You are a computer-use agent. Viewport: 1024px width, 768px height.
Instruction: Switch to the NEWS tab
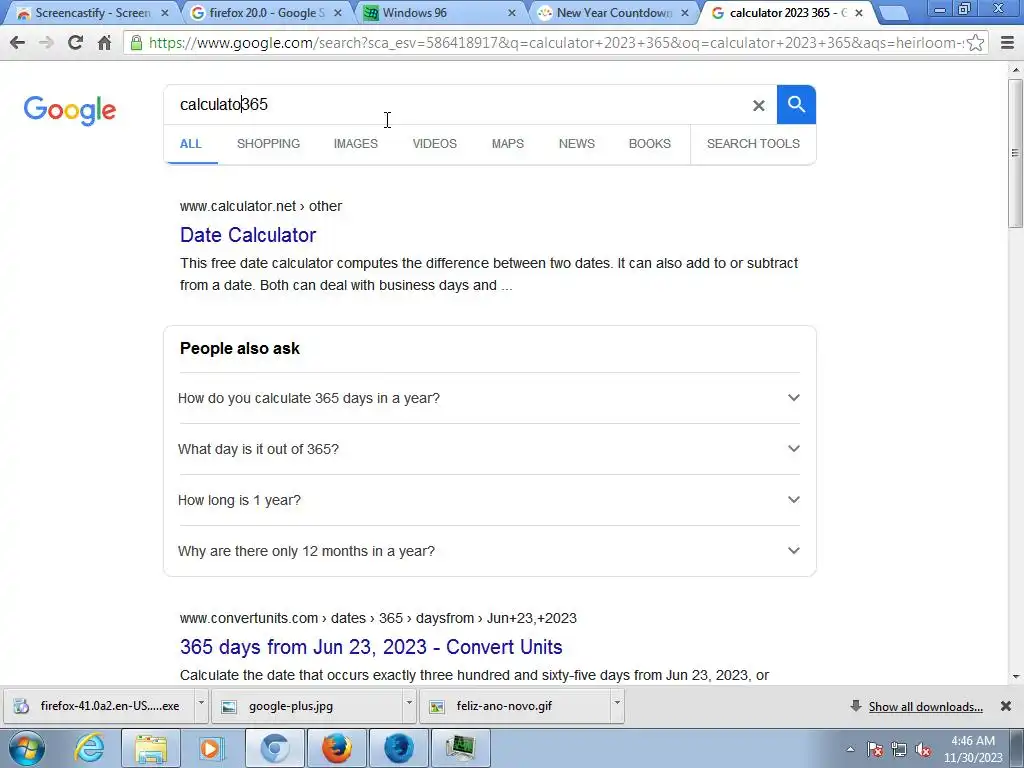tap(577, 144)
